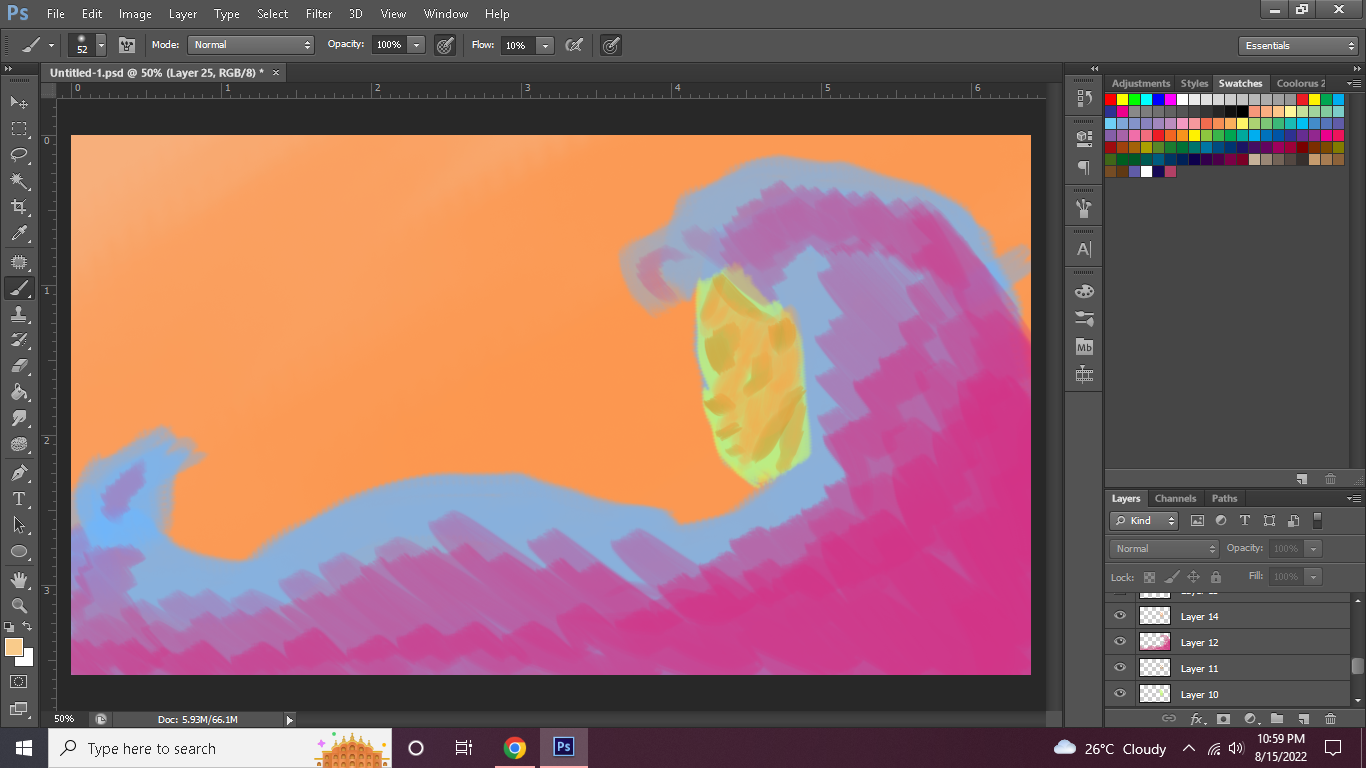Toggle tablet pressure for size
The height and width of the screenshot is (768, 1366).
[x=610, y=45]
